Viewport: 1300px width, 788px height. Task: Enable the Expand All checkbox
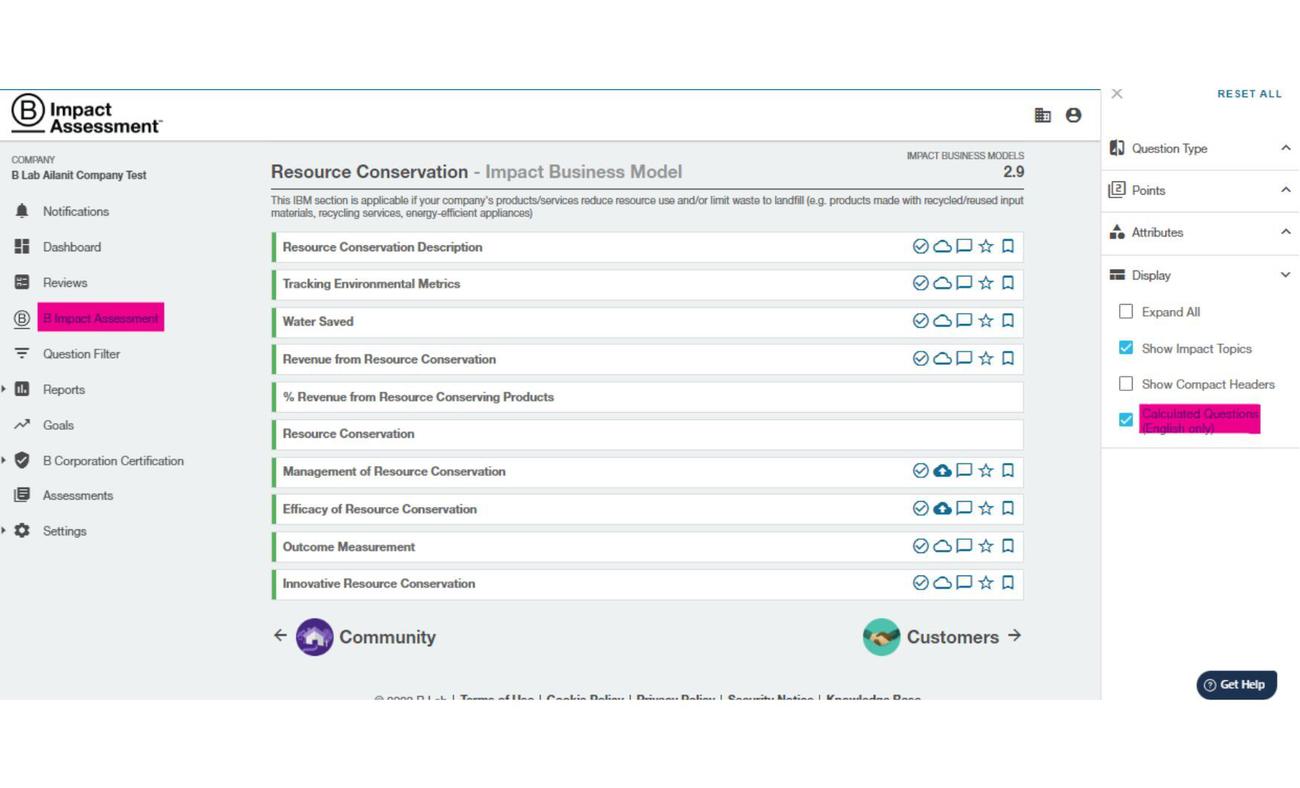1126,311
